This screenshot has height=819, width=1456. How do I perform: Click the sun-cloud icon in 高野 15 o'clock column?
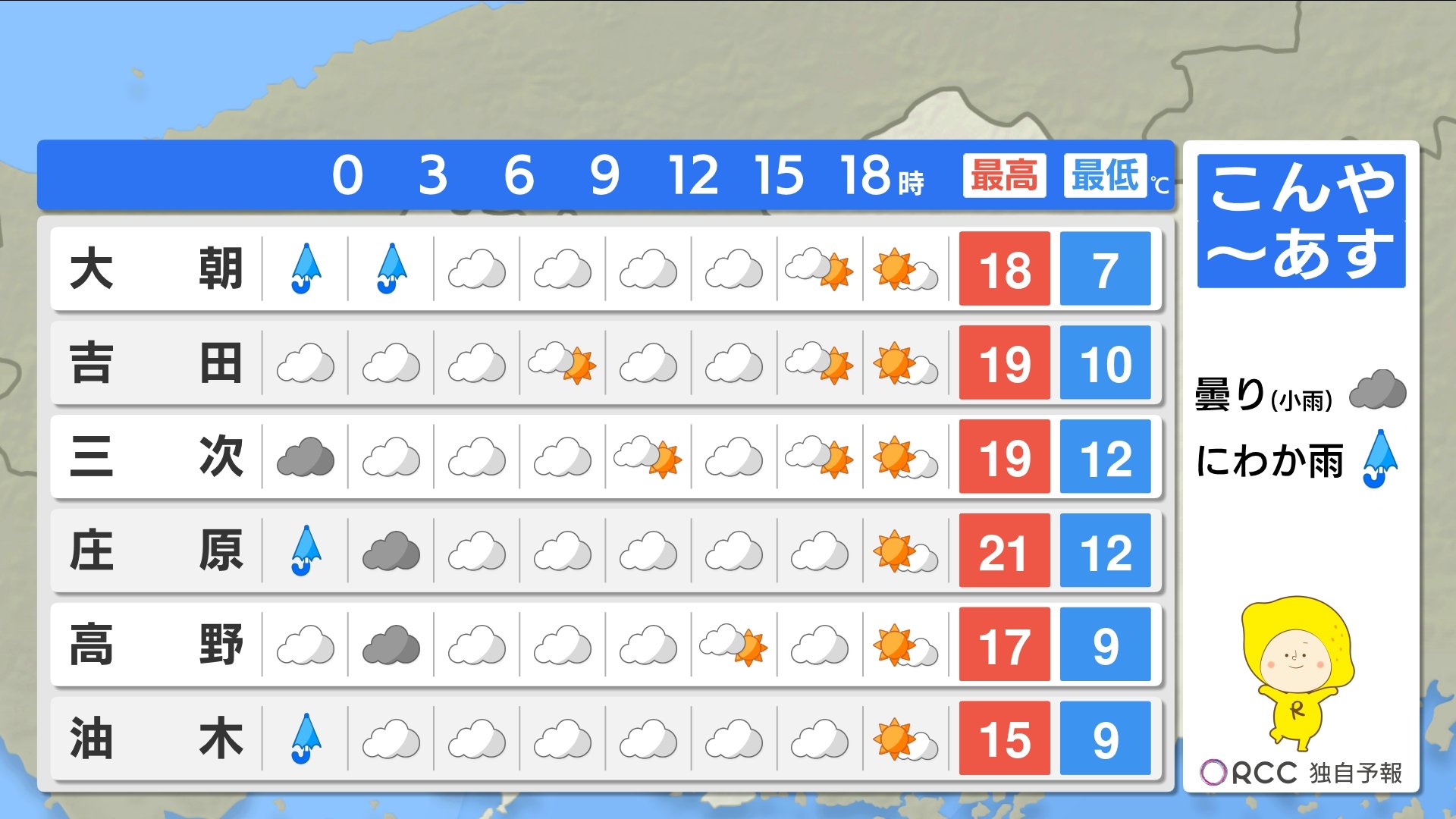pos(733,645)
